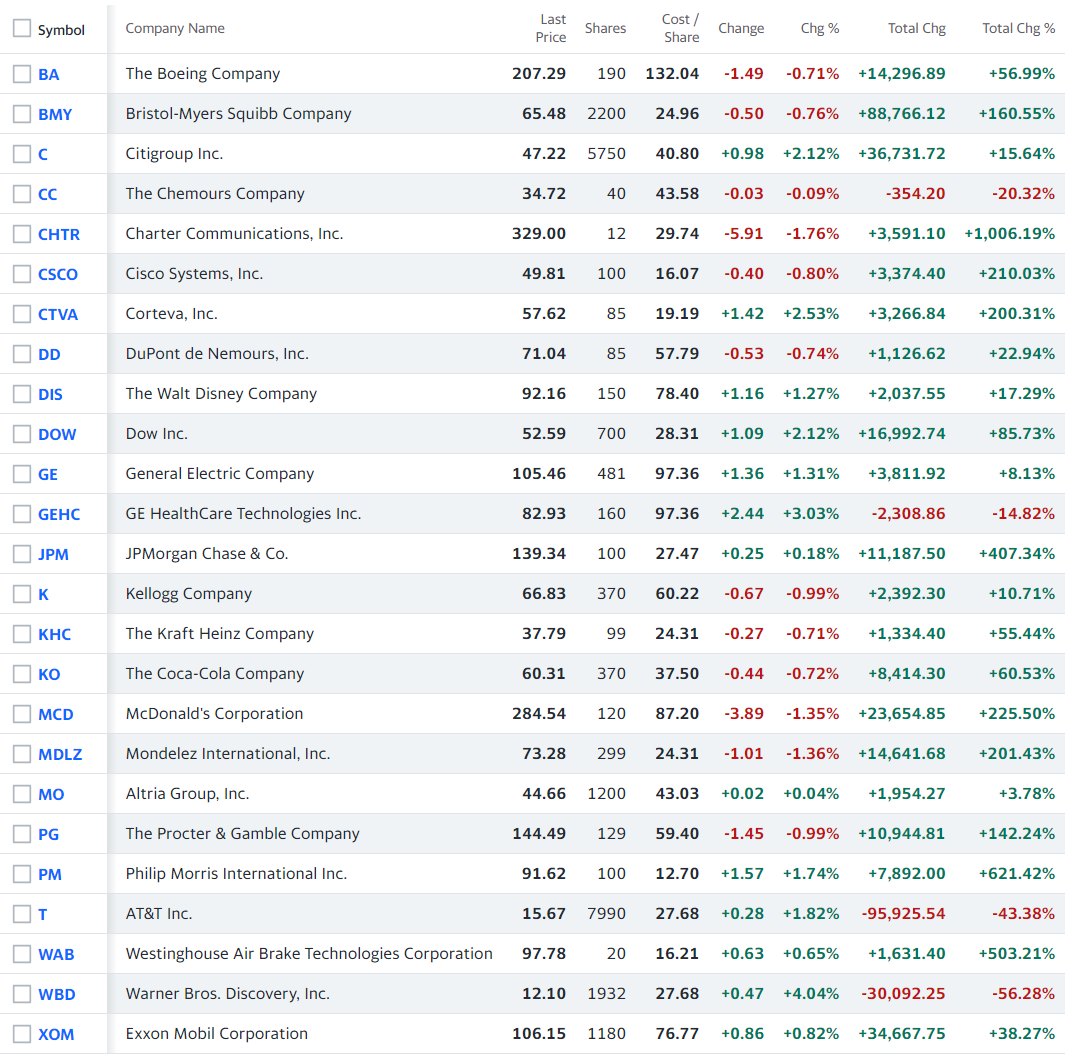This screenshot has width=1065, height=1059.
Task: Click shares value 5750
Action: click(x=607, y=154)
